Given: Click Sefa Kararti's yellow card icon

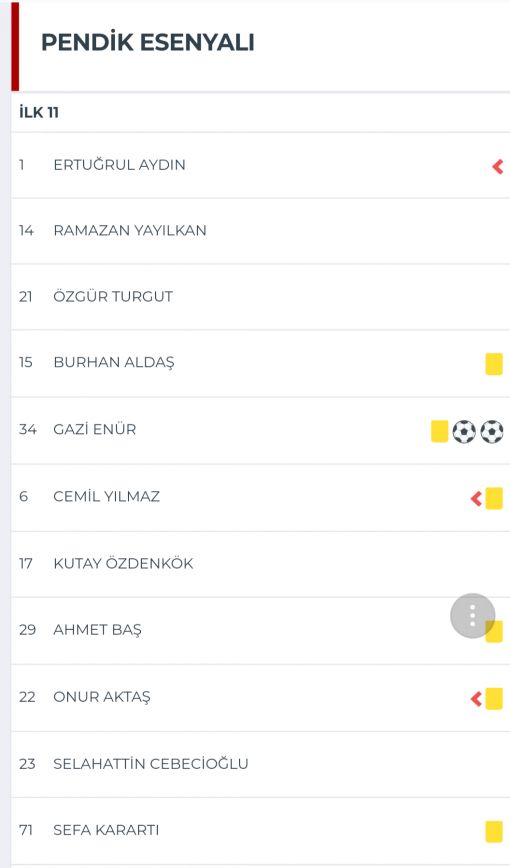Looking at the screenshot, I should (x=494, y=831).
